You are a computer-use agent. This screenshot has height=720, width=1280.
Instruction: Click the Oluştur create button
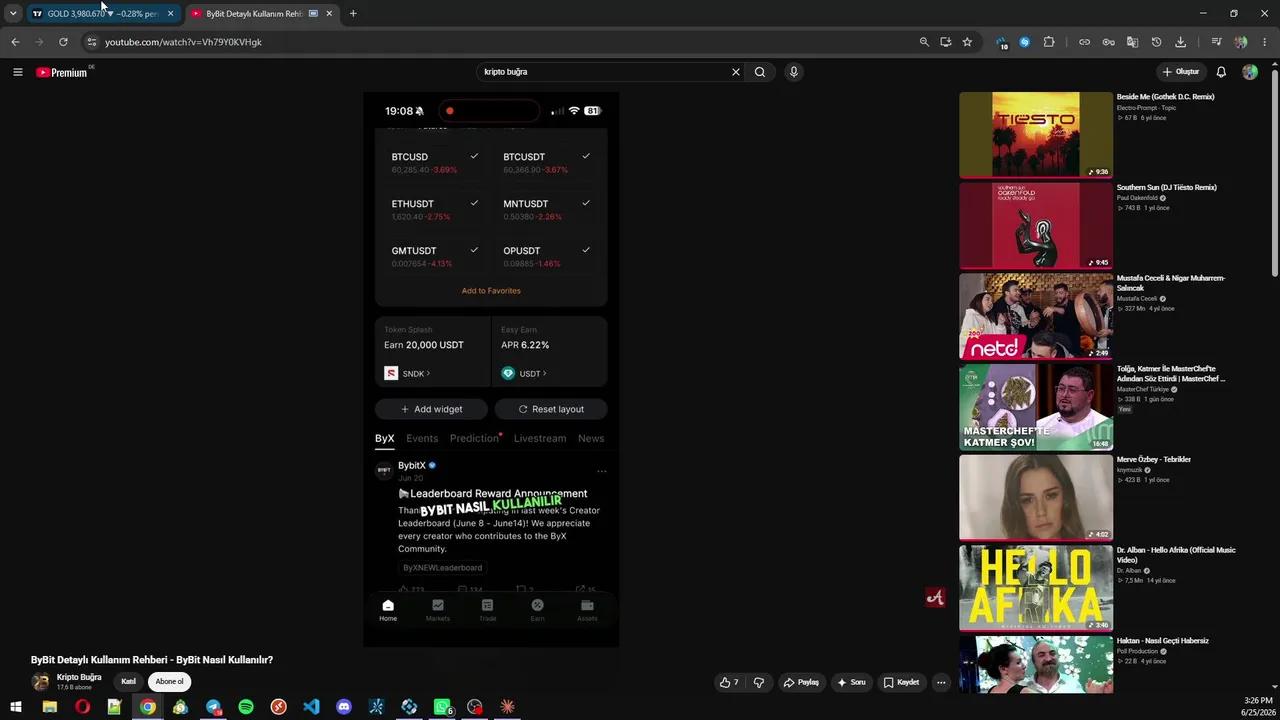[1181, 72]
